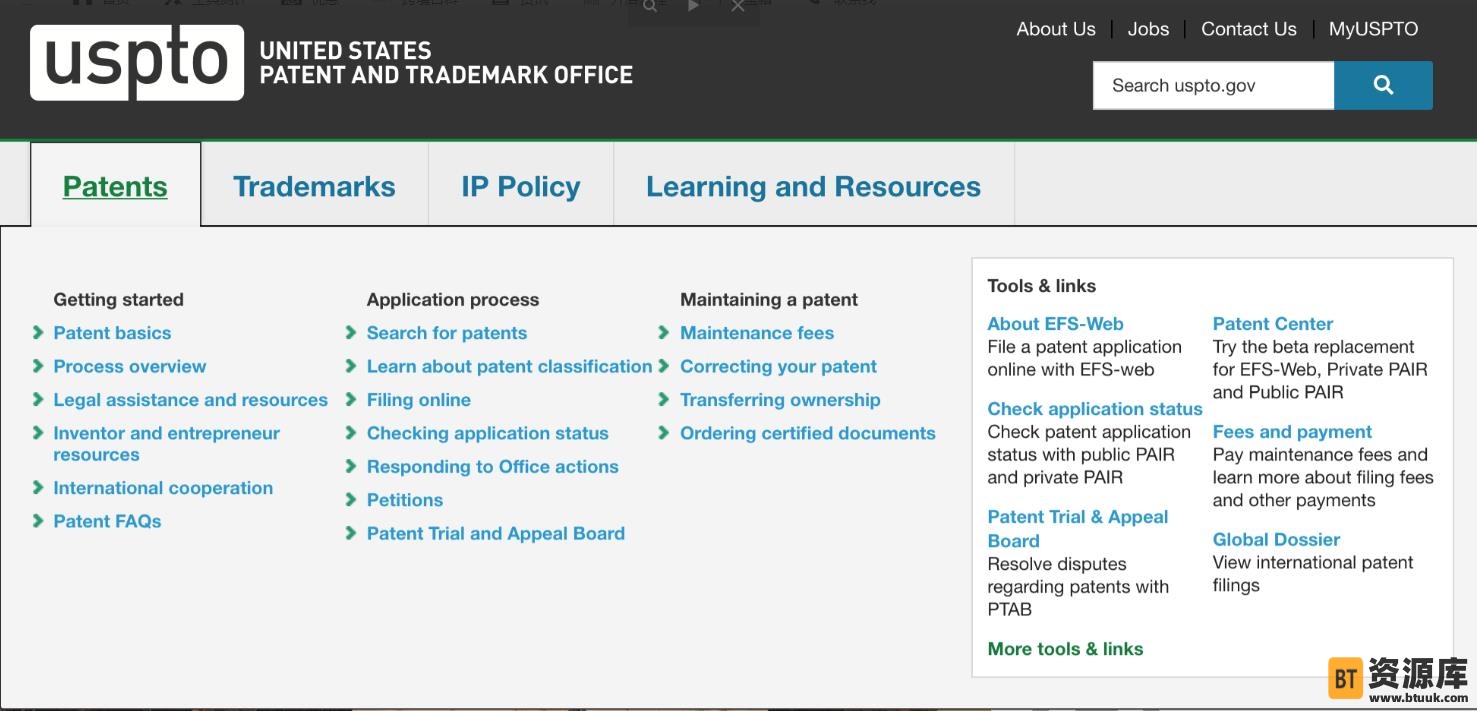Click the USPTO logo
Screen dimensions: 1477x711
pyautogui.click(x=137, y=63)
